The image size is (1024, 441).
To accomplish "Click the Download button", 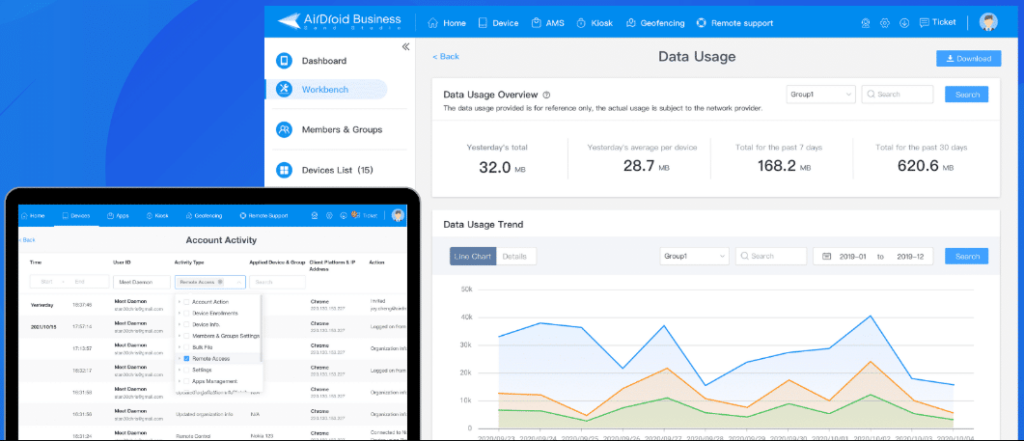I will 968,58.
